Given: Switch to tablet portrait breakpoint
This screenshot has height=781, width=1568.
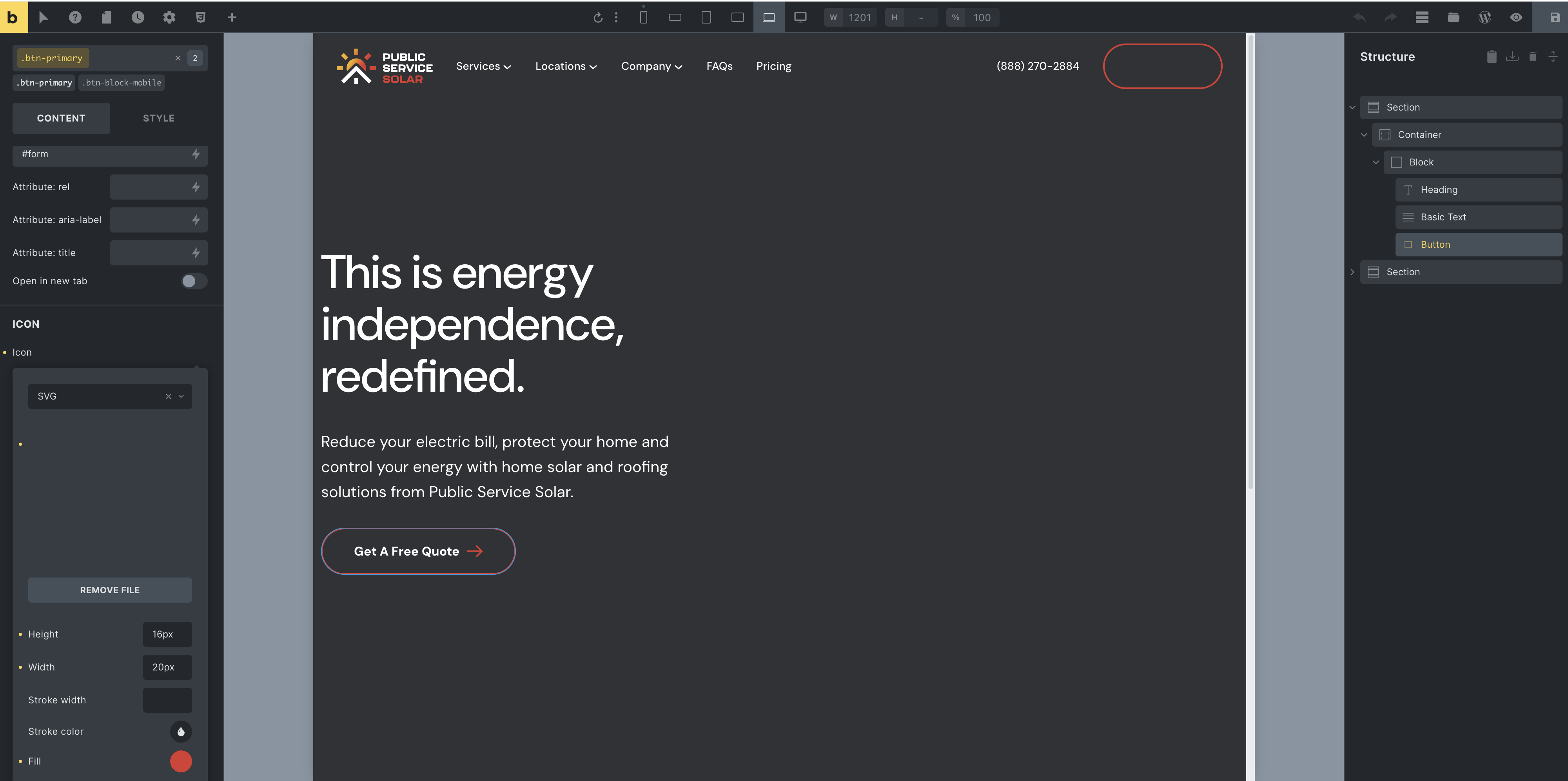Looking at the screenshot, I should [x=706, y=17].
